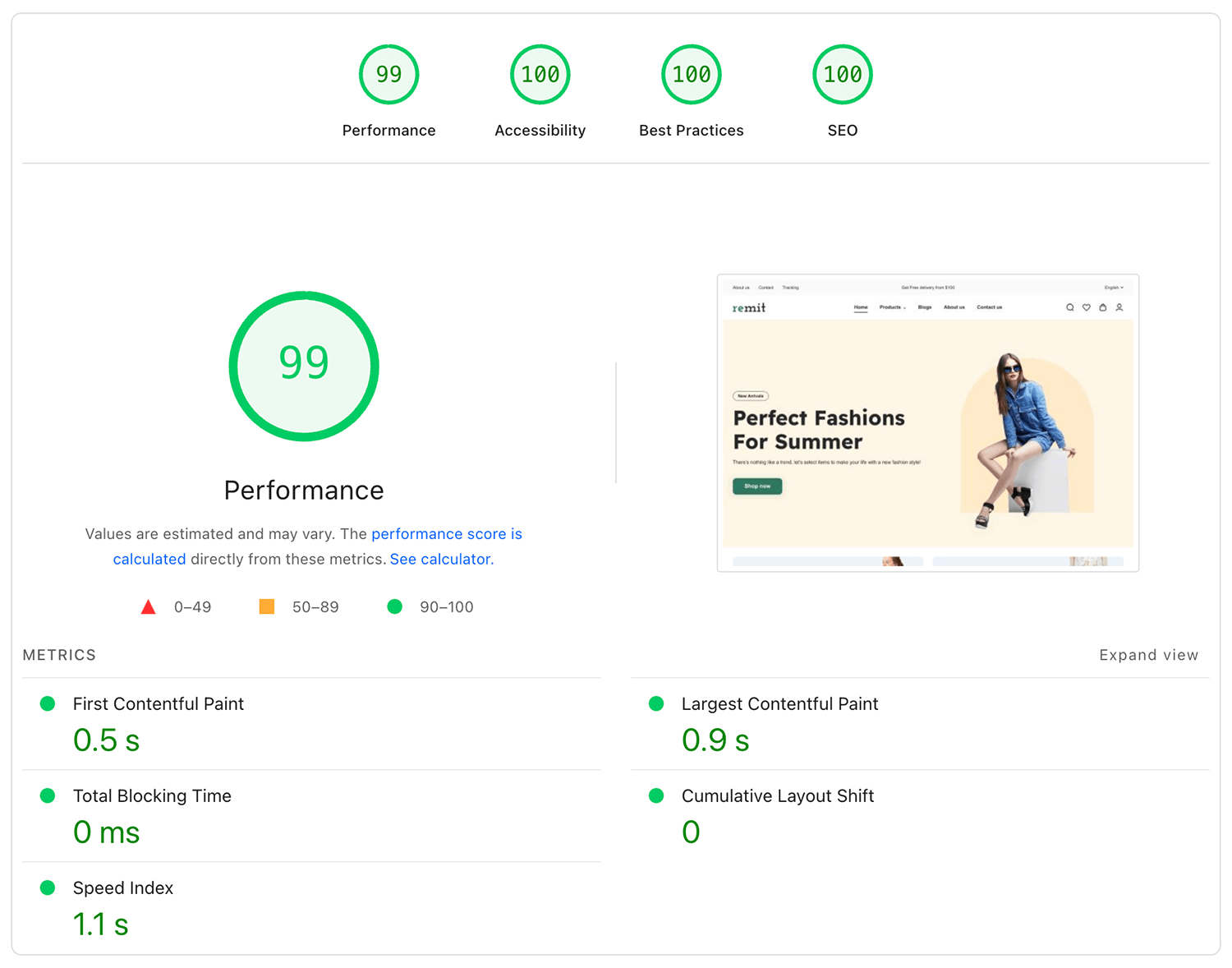The height and width of the screenshot is (968, 1232).
Task: Expand the Largest Contentful Paint metric
Action: (779, 704)
